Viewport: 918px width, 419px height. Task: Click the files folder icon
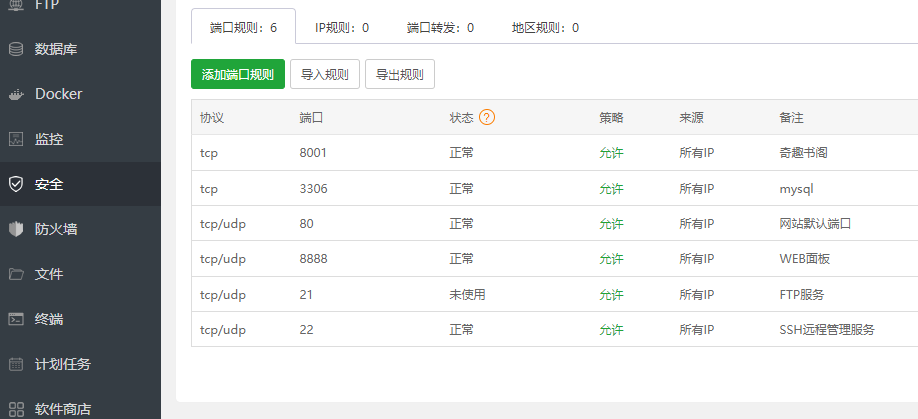click(16, 274)
